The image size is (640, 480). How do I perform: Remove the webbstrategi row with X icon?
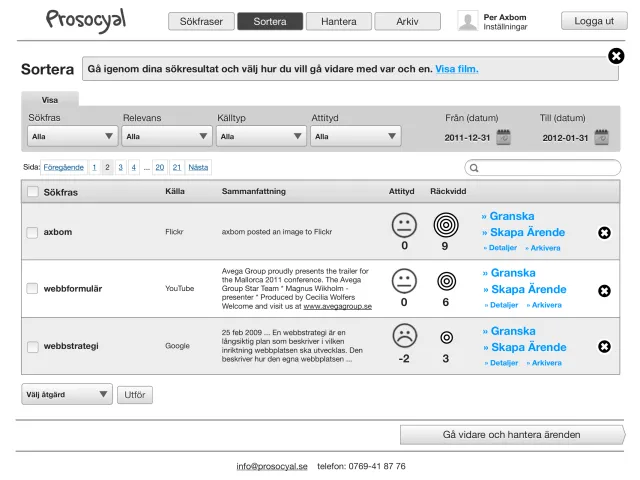click(x=604, y=347)
